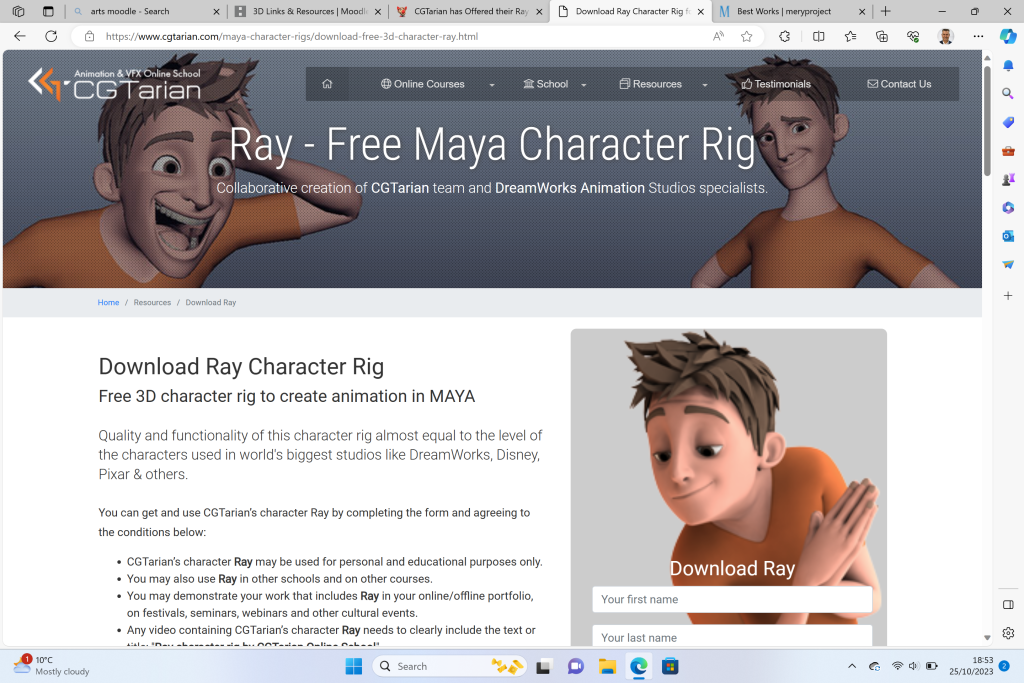Open the user profile avatar
1024x683 pixels.
[946, 37]
